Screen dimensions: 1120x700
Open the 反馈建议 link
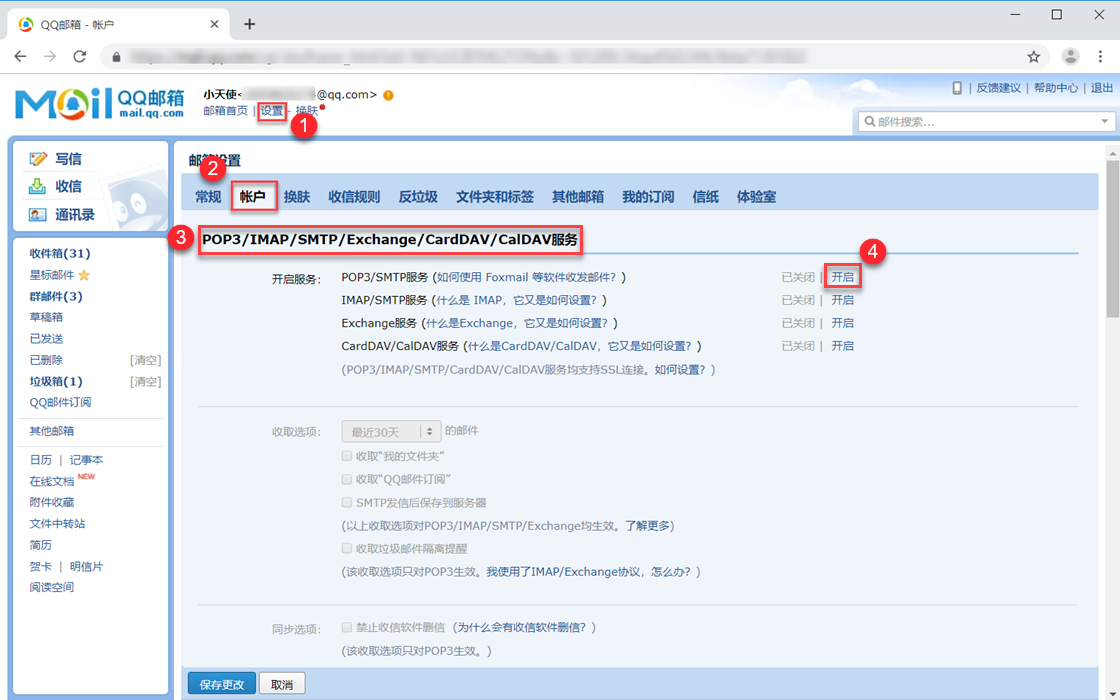coord(999,88)
